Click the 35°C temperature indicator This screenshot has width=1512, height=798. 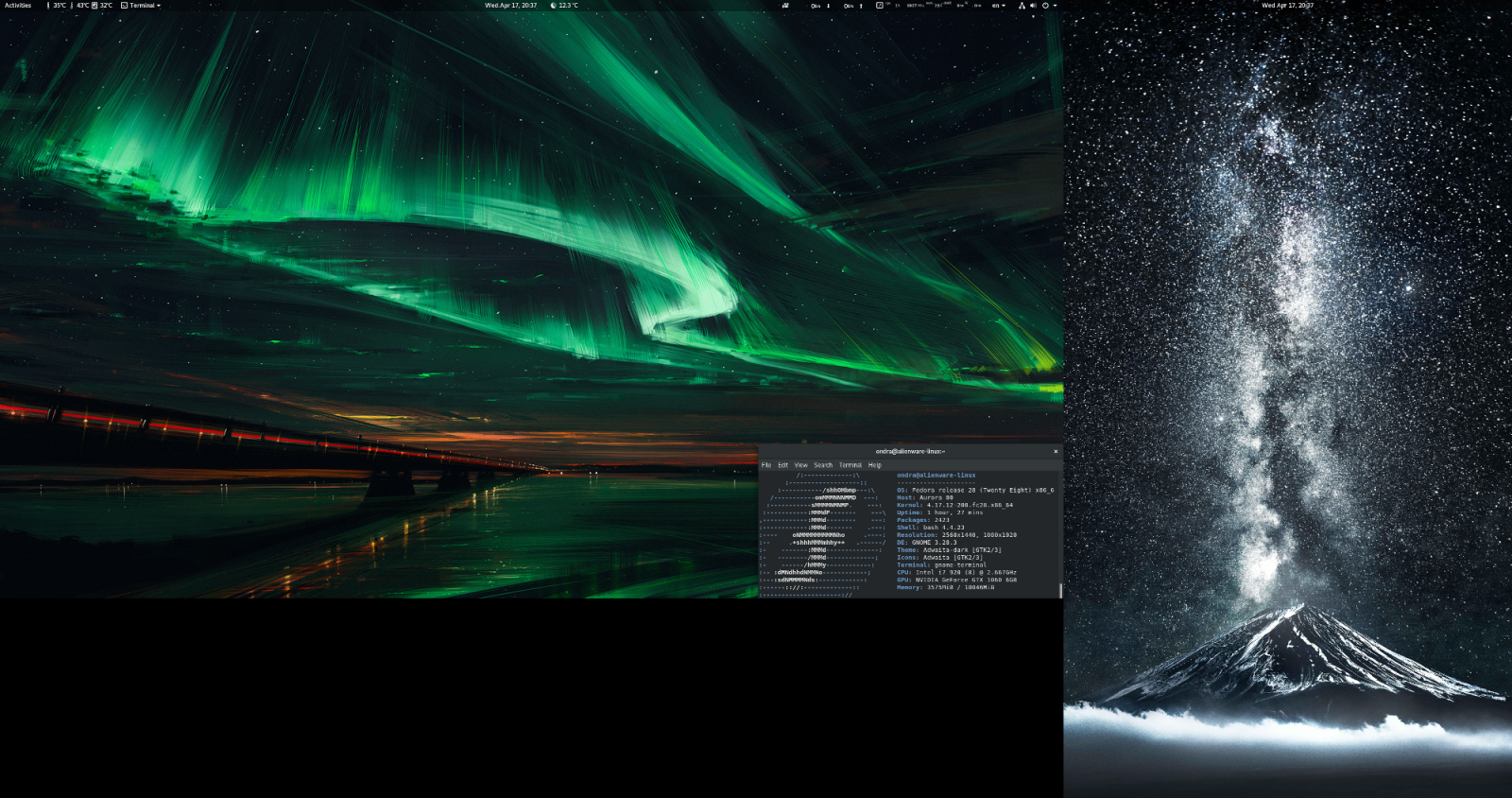point(57,6)
